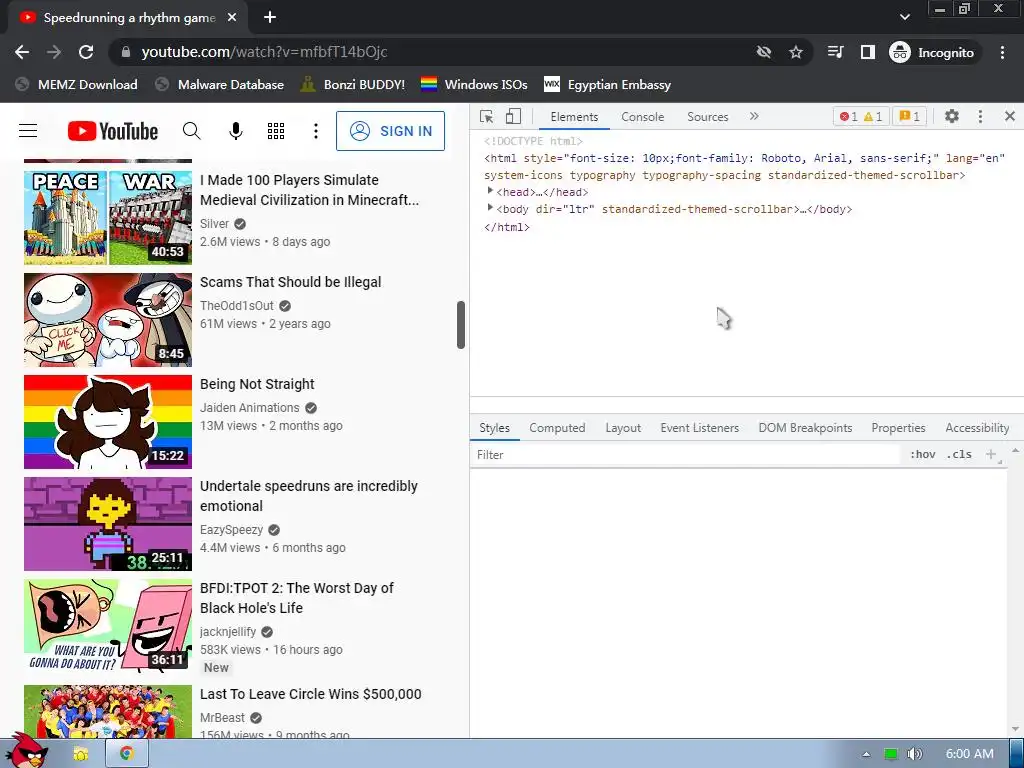
Task: Add a new style rule plus icon
Action: (991, 455)
